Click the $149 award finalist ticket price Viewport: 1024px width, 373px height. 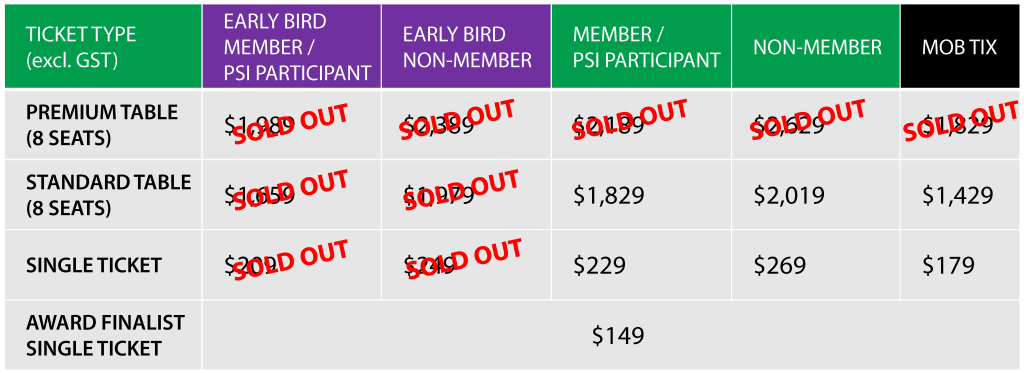pyautogui.click(x=618, y=335)
